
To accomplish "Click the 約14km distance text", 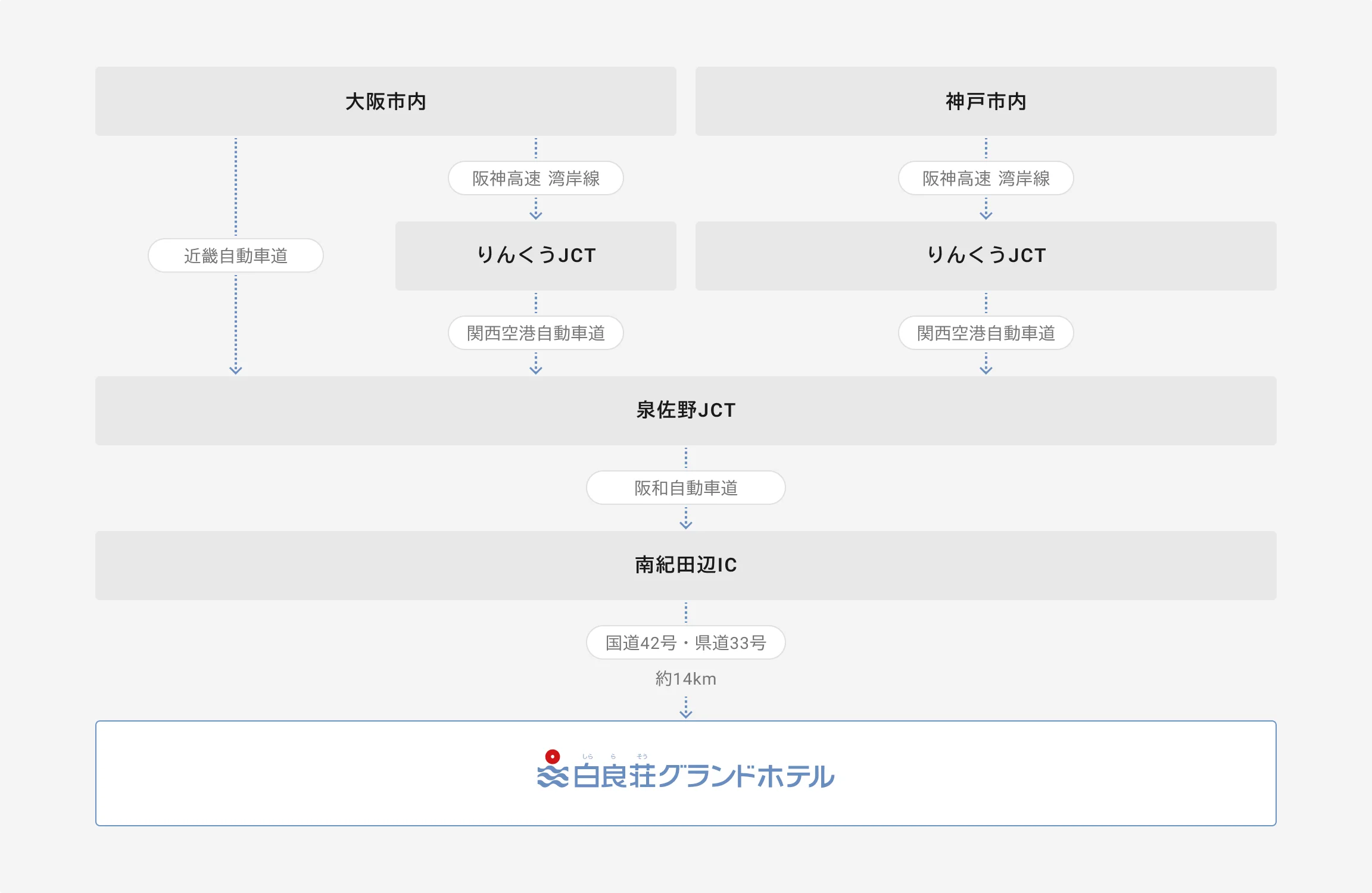I will pos(685,679).
